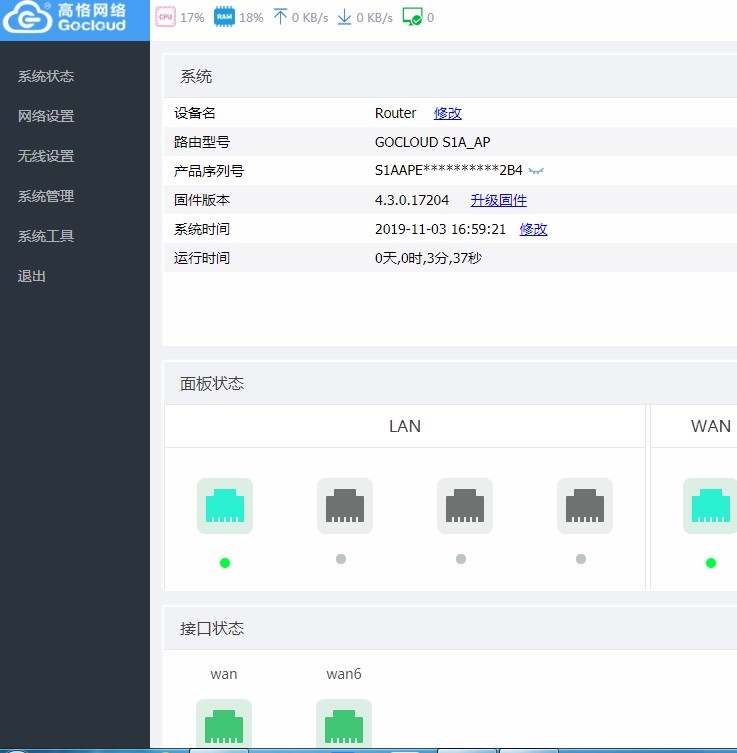Image resolution: width=737 pixels, height=753 pixels.
Task: Click green status dot under WAN port
Action: [x=711, y=563]
